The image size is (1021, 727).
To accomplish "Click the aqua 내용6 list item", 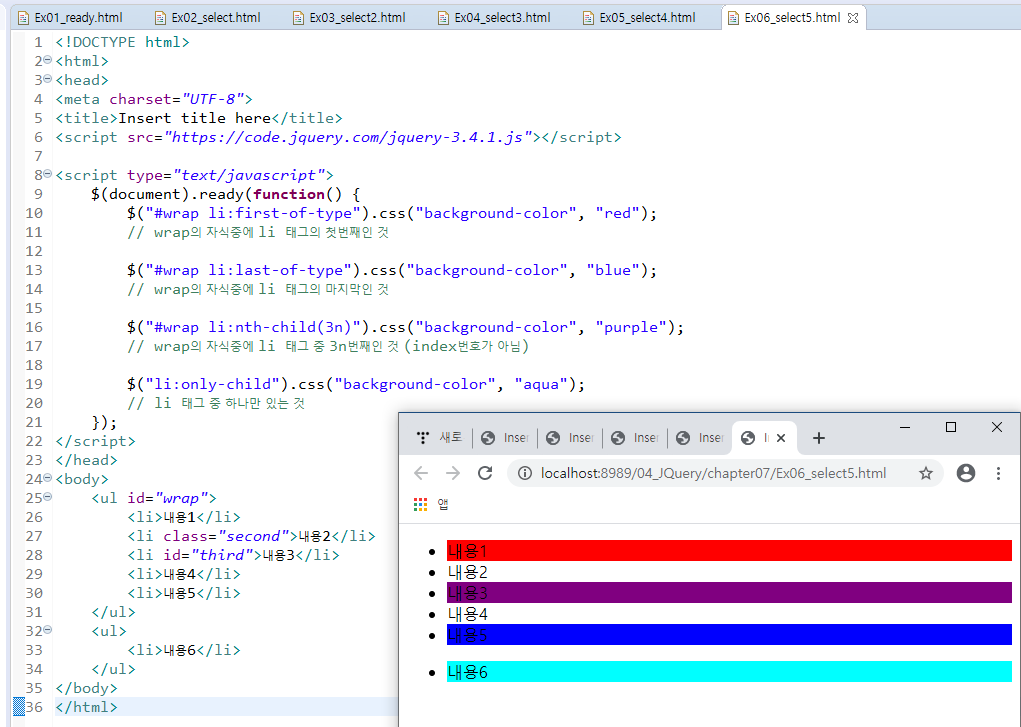I will (x=729, y=672).
